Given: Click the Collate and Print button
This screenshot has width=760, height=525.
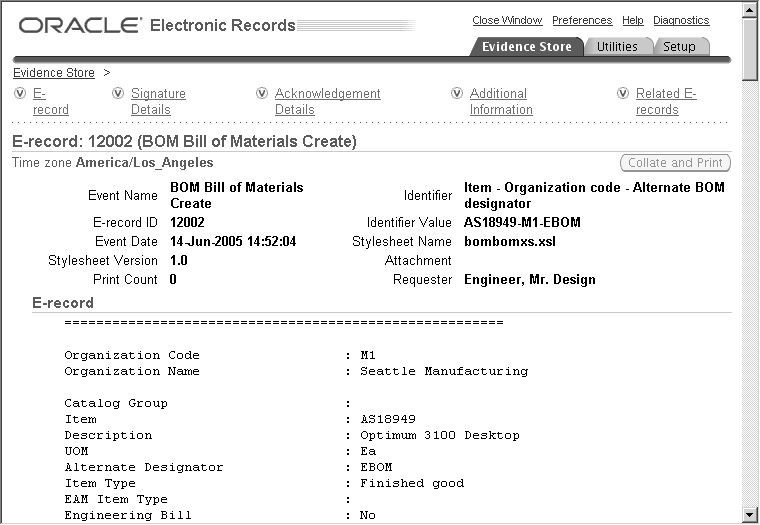Looking at the screenshot, I should click(675, 163).
